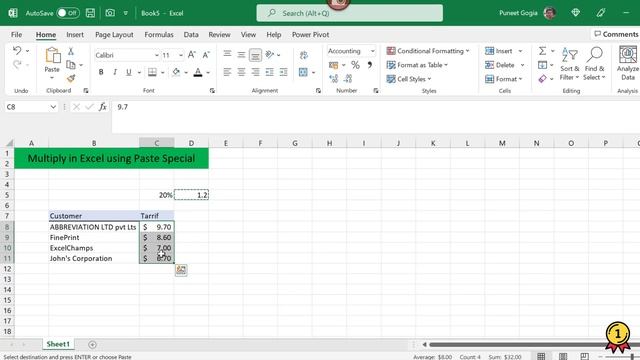Image resolution: width=640 pixels, height=360 pixels.
Task: Click the Redo arrow icon
Action: 17,64
